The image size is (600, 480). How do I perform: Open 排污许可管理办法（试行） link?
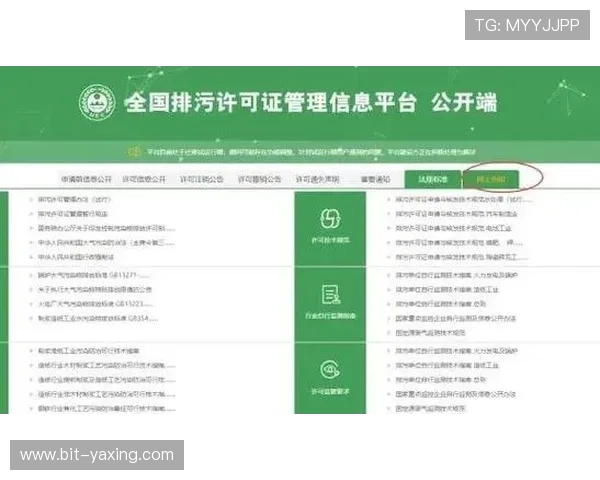pos(74,199)
